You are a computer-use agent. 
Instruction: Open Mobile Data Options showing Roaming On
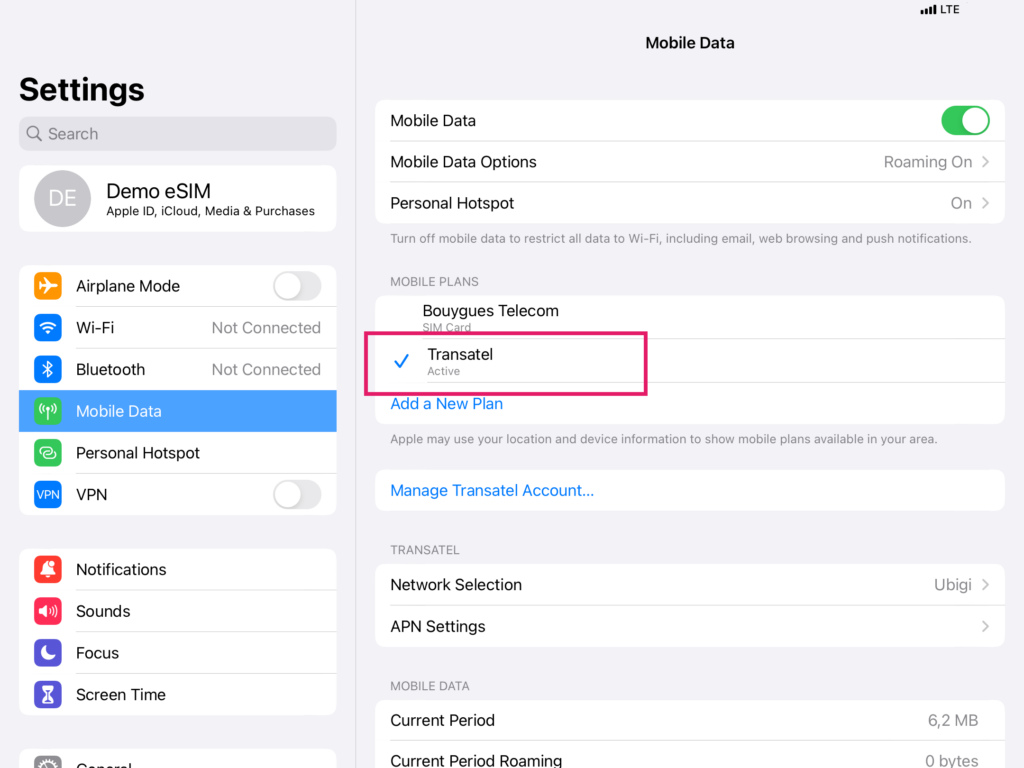click(x=690, y=161)
